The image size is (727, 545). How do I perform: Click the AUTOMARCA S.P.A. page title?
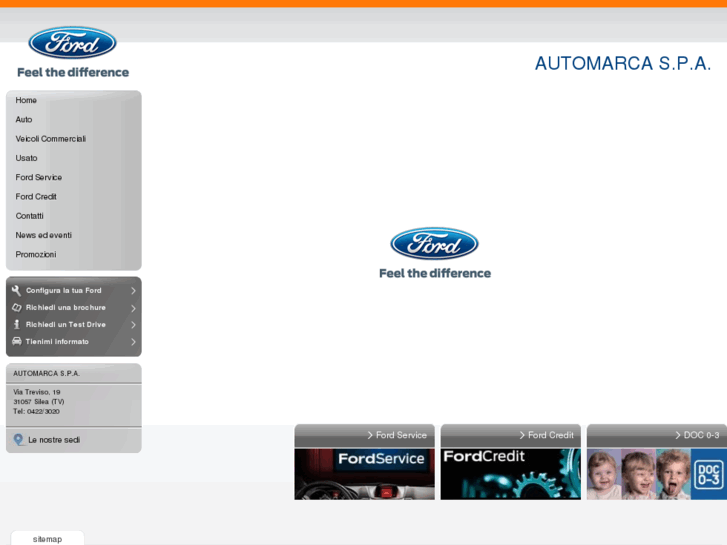[x=623, y=64]
